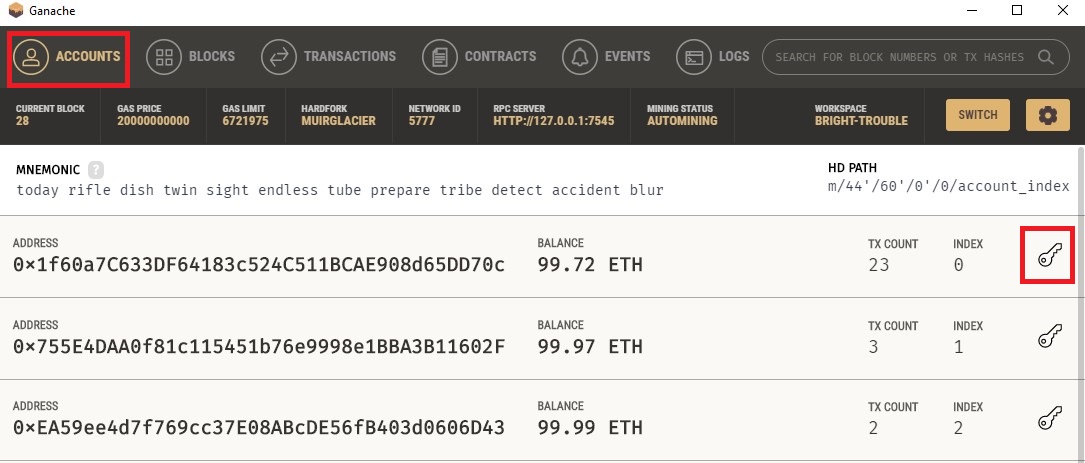The image size is (1085, 463).
Task: Select address 0×1f60a7C633DF64183c524C511BCAE908d65DD70c
Action: 259,264
